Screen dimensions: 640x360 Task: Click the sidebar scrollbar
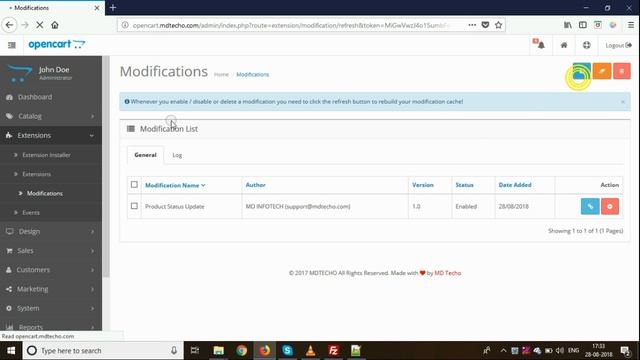pyautogui.click(x=106, y=167)
